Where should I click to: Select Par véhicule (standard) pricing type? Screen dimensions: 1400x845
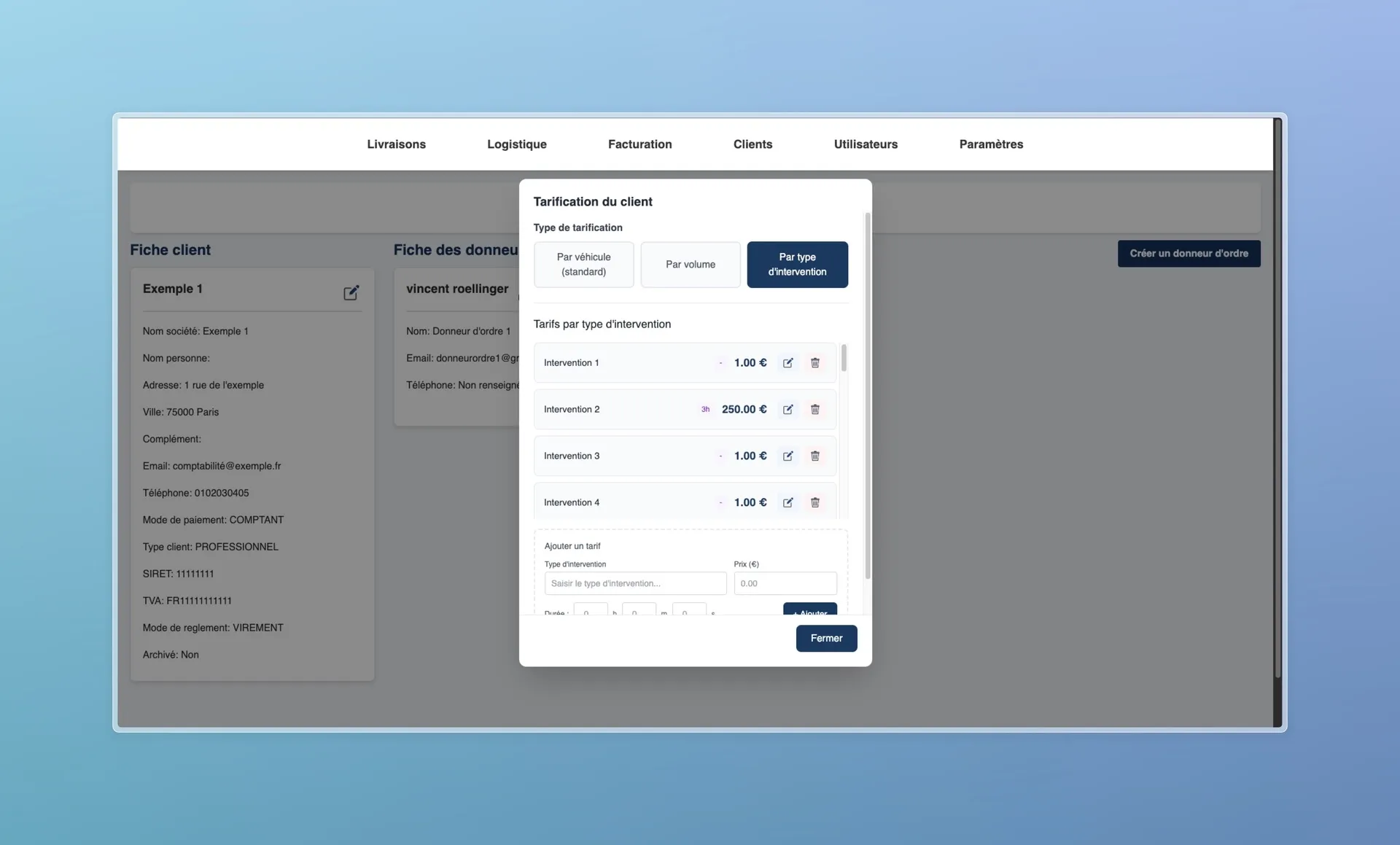[583, 265]
